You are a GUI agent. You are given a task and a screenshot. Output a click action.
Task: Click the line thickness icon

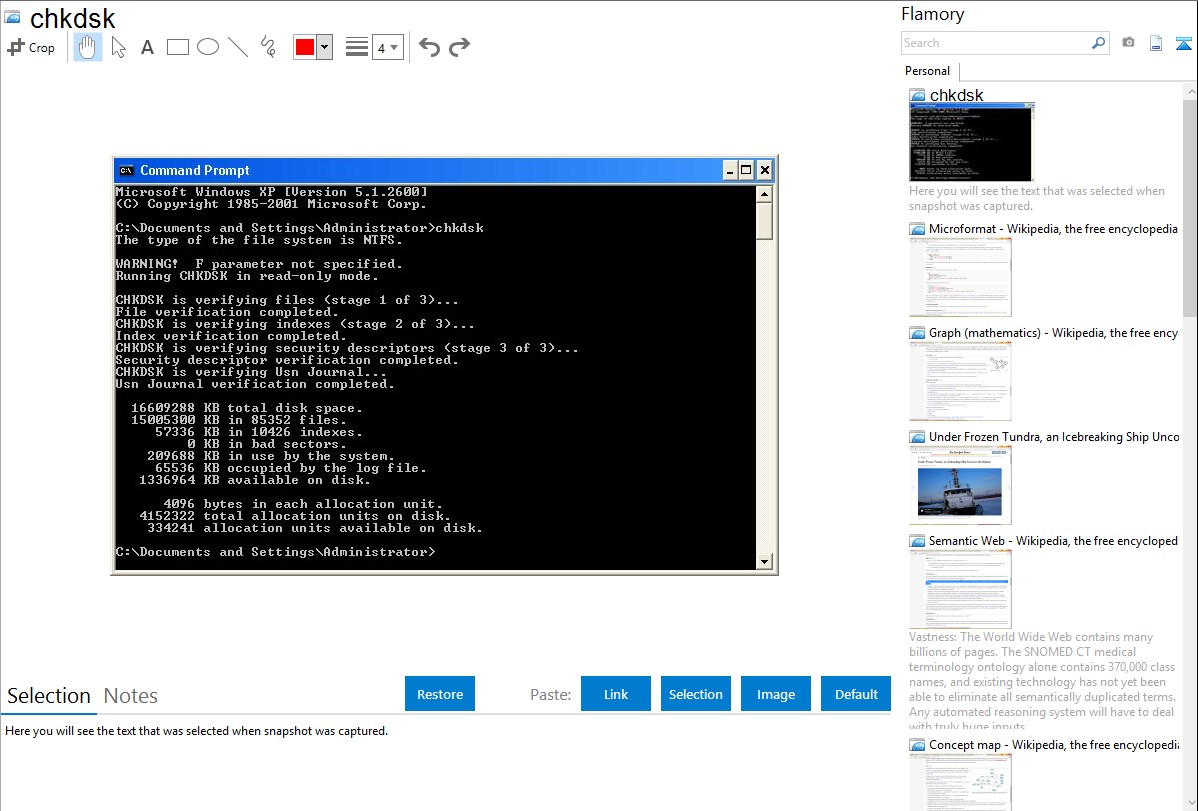tap(357, 47)
